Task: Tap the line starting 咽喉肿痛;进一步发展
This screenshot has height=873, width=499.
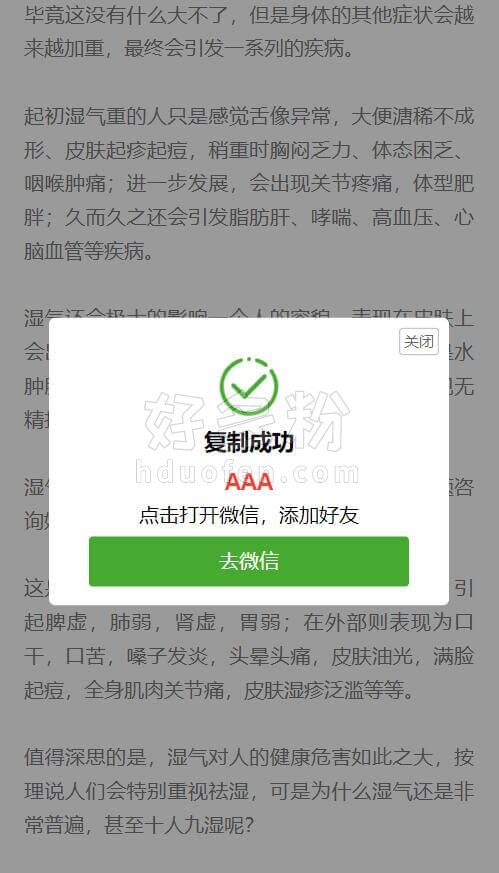Action: pos(249,184)
